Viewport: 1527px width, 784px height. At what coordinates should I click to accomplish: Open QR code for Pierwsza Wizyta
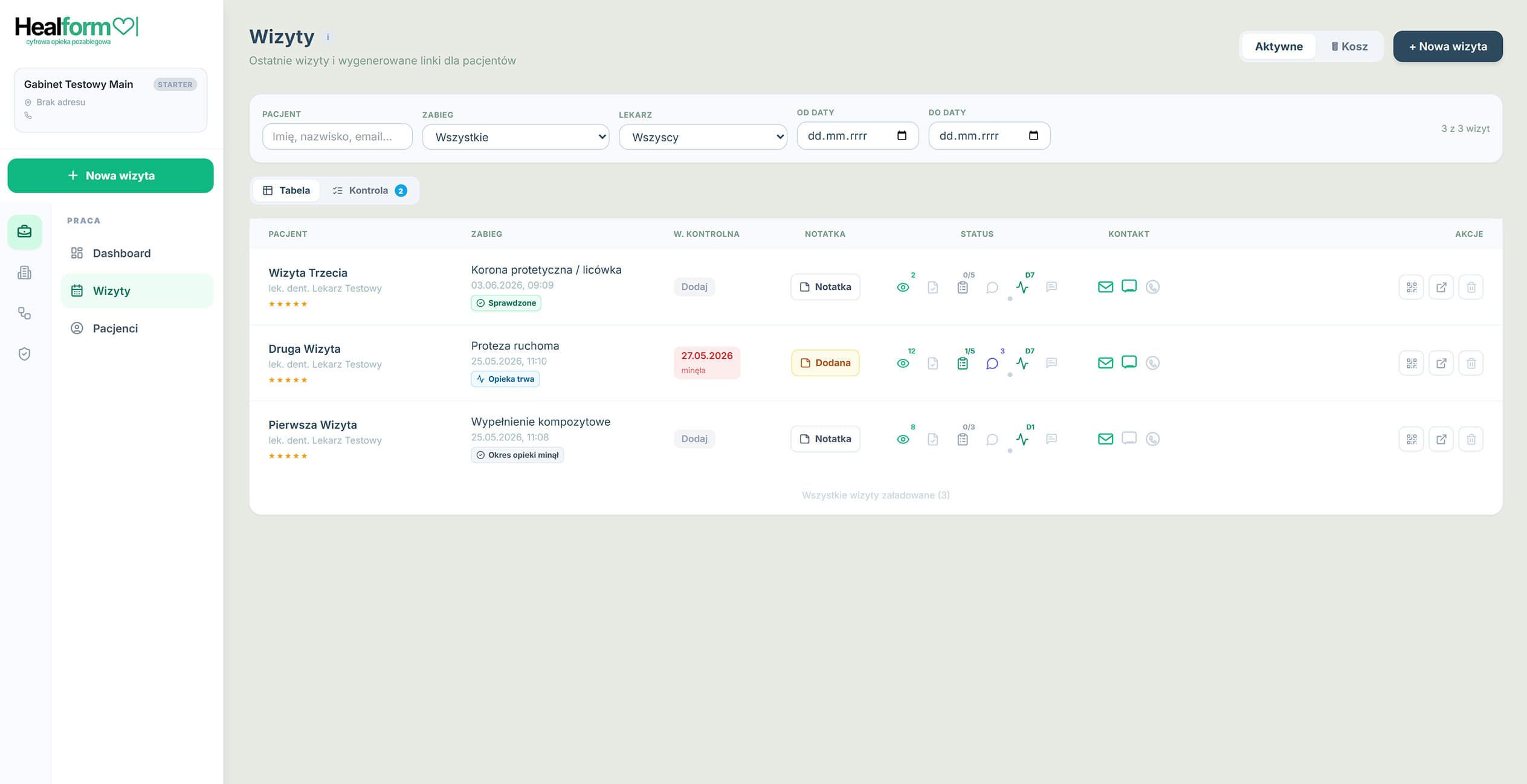point(1411,439)
